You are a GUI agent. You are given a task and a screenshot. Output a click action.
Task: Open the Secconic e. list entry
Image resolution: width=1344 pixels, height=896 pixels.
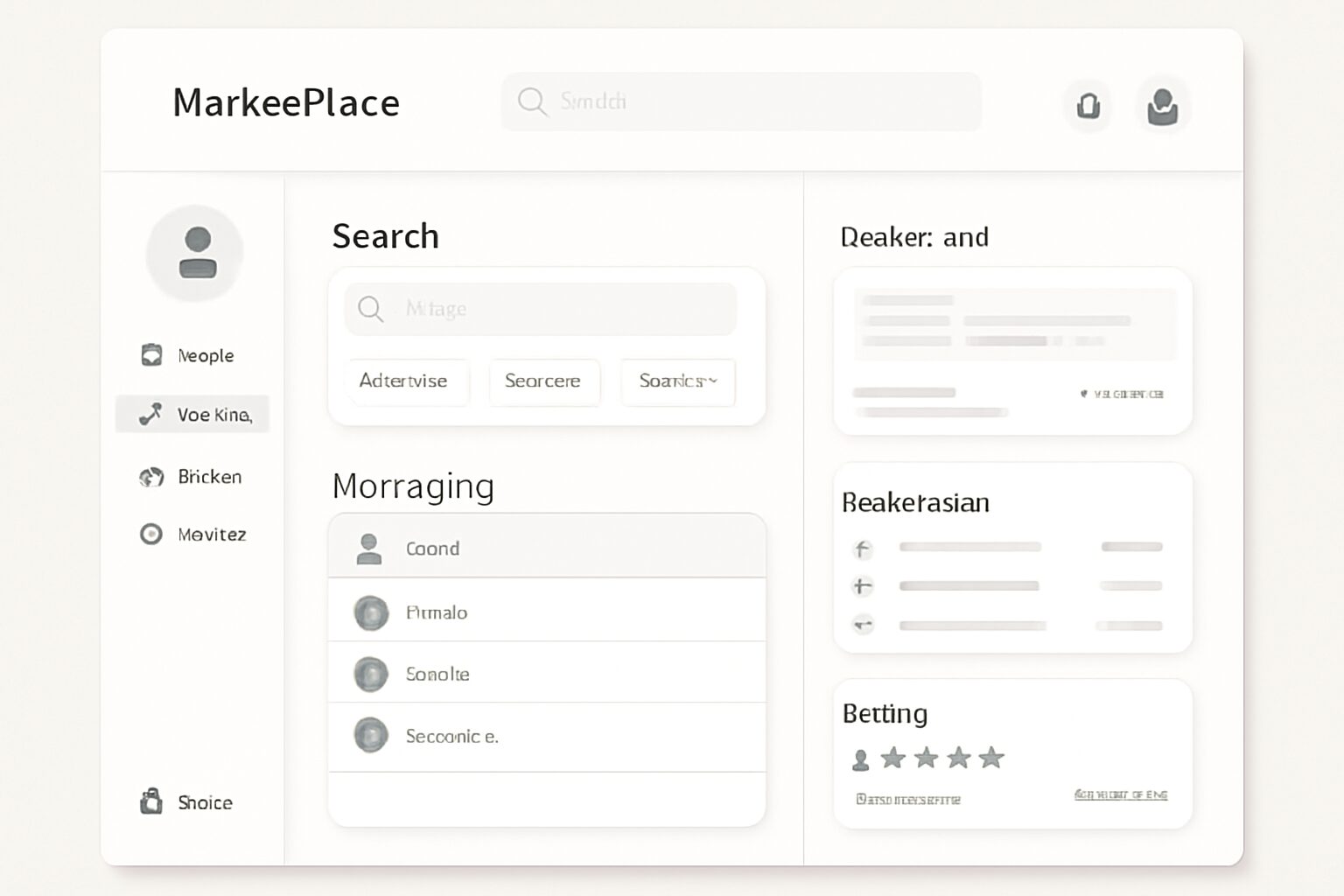[546, 736]
